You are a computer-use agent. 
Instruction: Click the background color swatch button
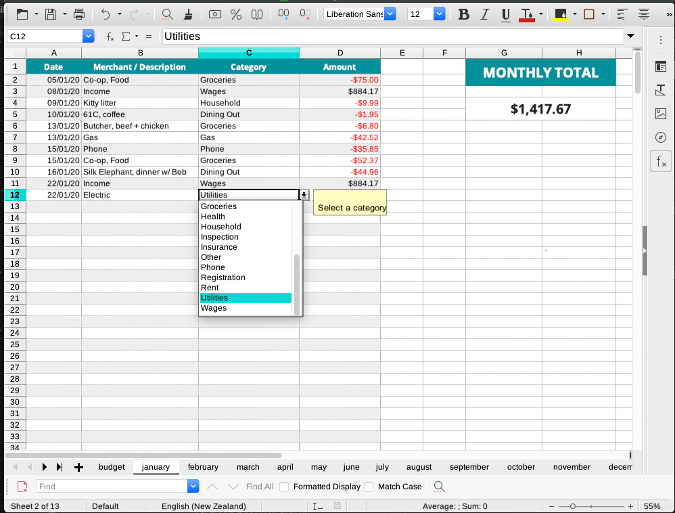pyautogui.click(x=561, y=15)
